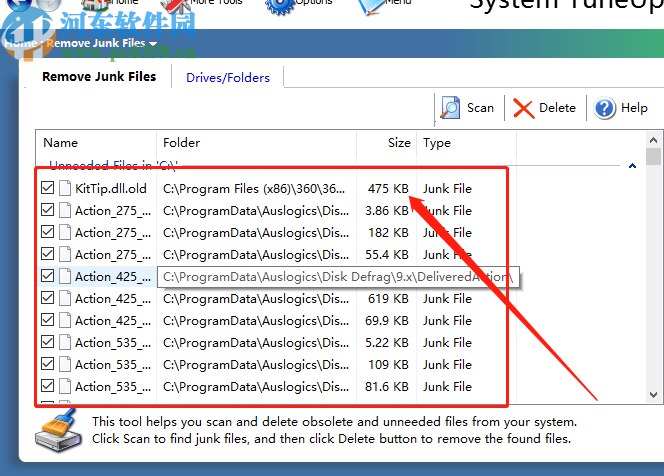The height and width of the screenshot is (476, 664).
Task: Uncheck the checkbox for the 3.86 KB file
Action: click(47, 210)
